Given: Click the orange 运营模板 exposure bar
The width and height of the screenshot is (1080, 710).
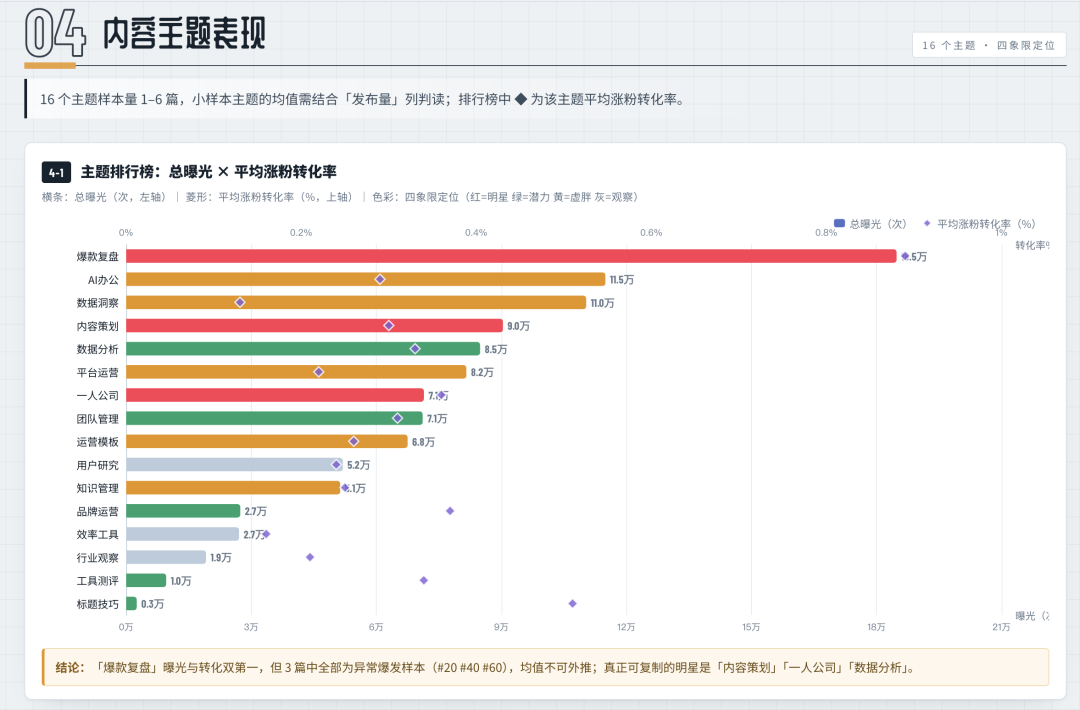Looking at the screenshot, I should [x=267, y=441].
